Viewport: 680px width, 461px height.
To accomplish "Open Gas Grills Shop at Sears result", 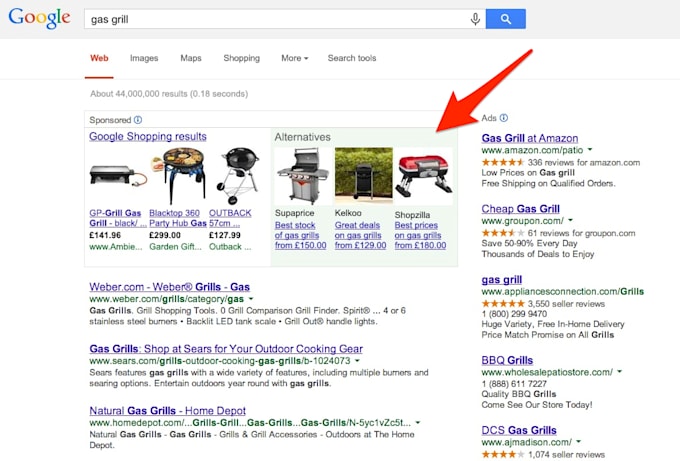I will [x=226, y=349].
